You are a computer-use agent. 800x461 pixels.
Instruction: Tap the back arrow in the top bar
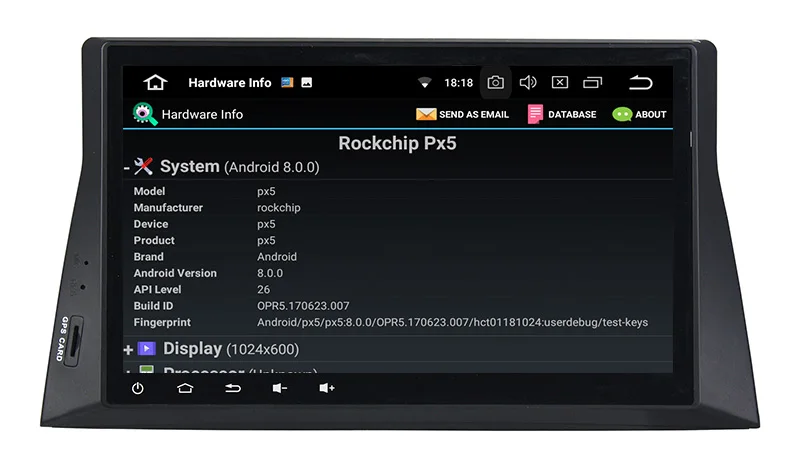click(640, 83)
